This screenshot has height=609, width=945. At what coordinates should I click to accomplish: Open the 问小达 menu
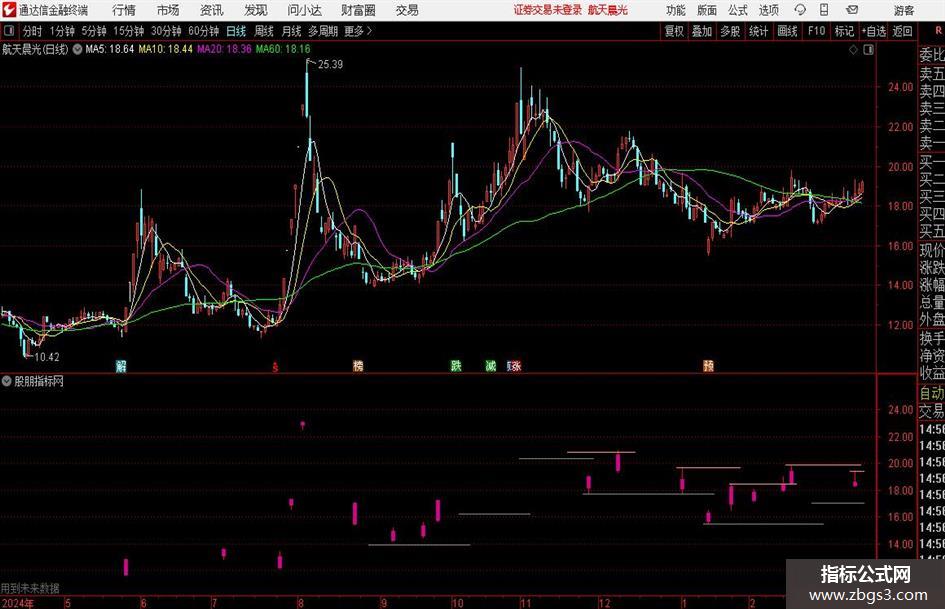pos(304,10)
